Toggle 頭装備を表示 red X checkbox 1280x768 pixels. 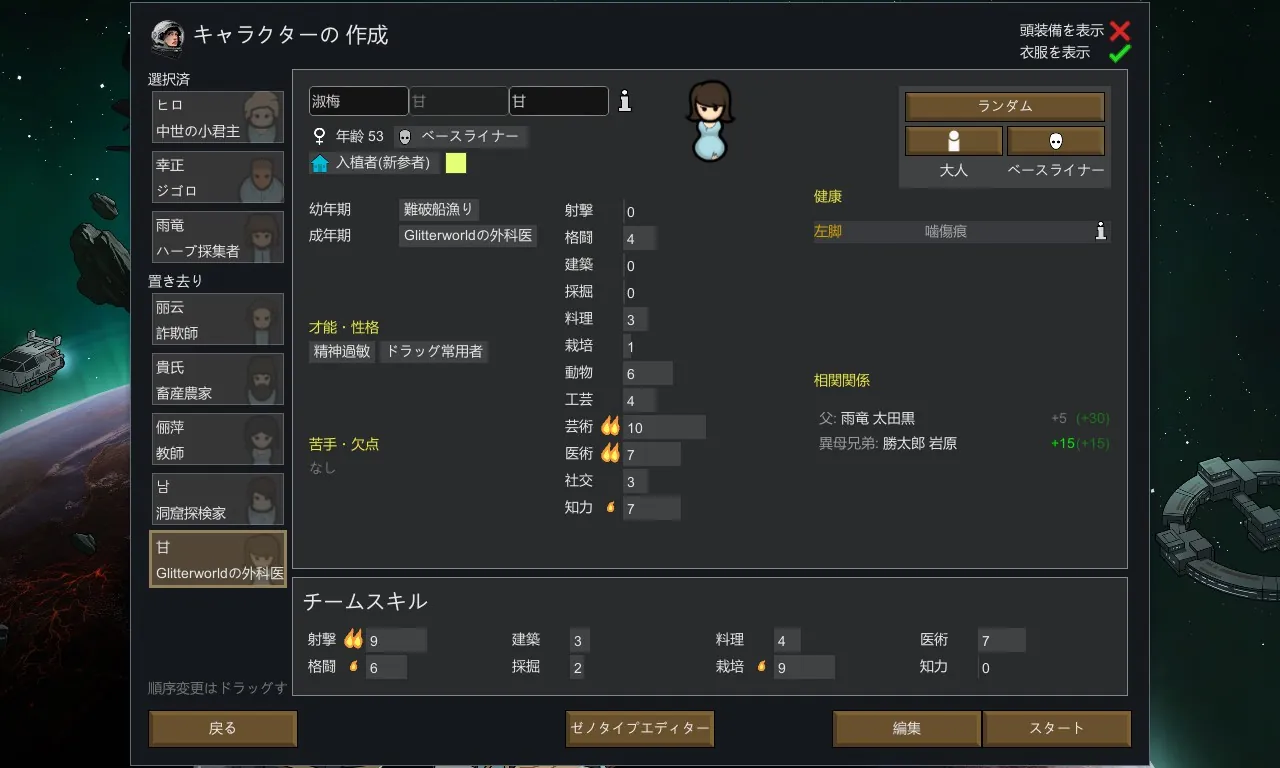[x=1120, y=31]
